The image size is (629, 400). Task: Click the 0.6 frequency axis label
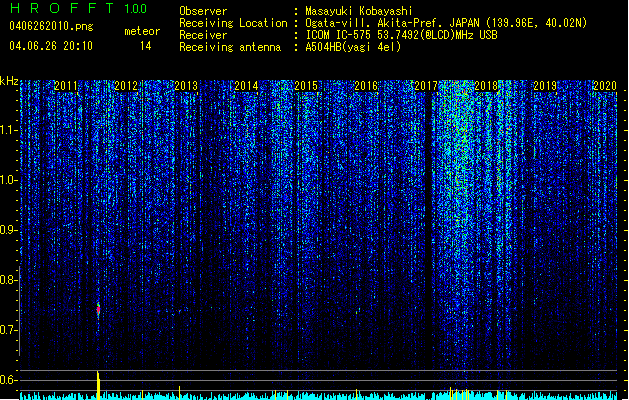8,380
